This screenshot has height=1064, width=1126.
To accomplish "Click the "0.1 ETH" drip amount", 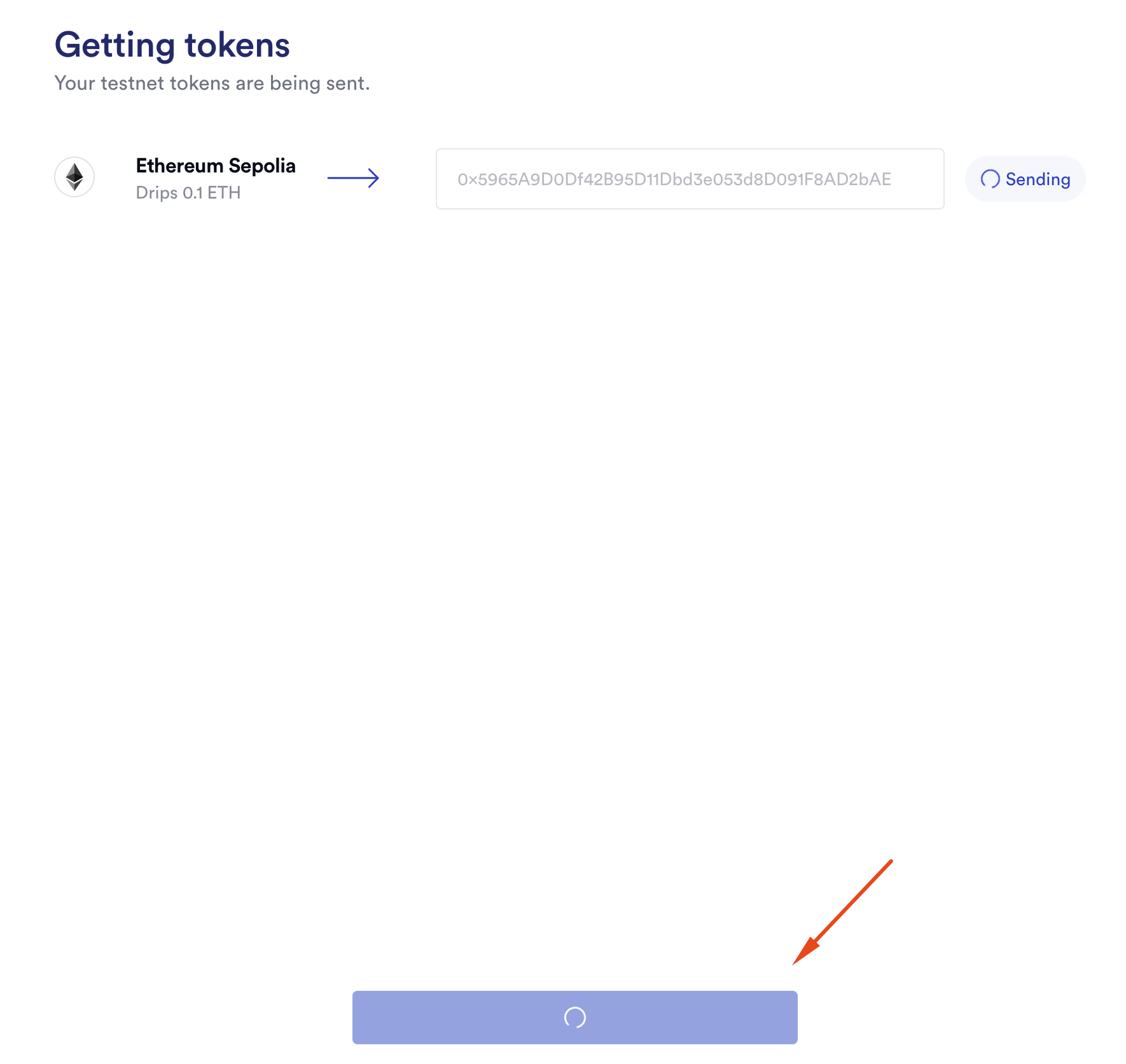I will (211, 193).
